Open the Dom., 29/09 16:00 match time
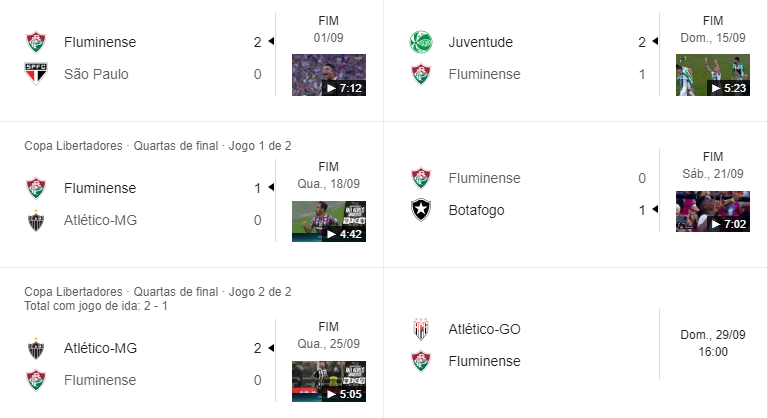 (713, 343)
